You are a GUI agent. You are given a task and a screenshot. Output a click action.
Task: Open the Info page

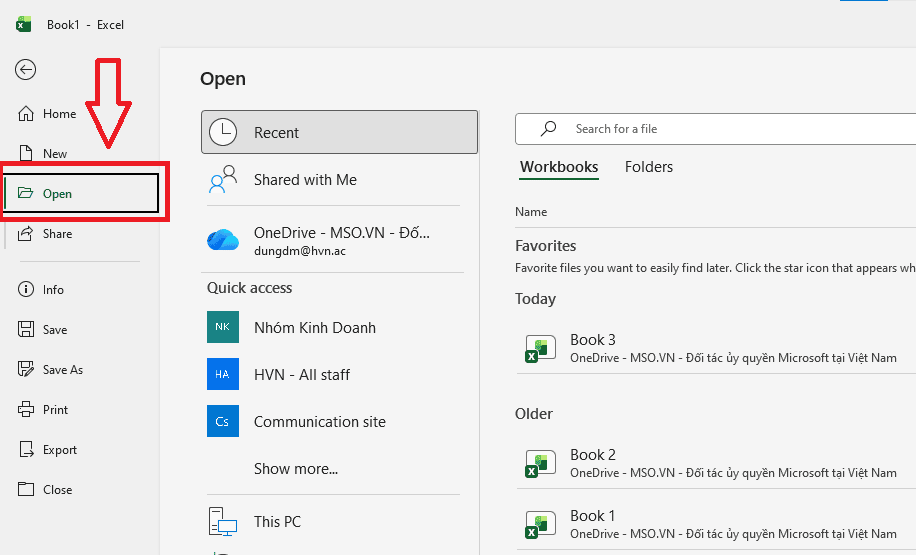pos(53,290)
